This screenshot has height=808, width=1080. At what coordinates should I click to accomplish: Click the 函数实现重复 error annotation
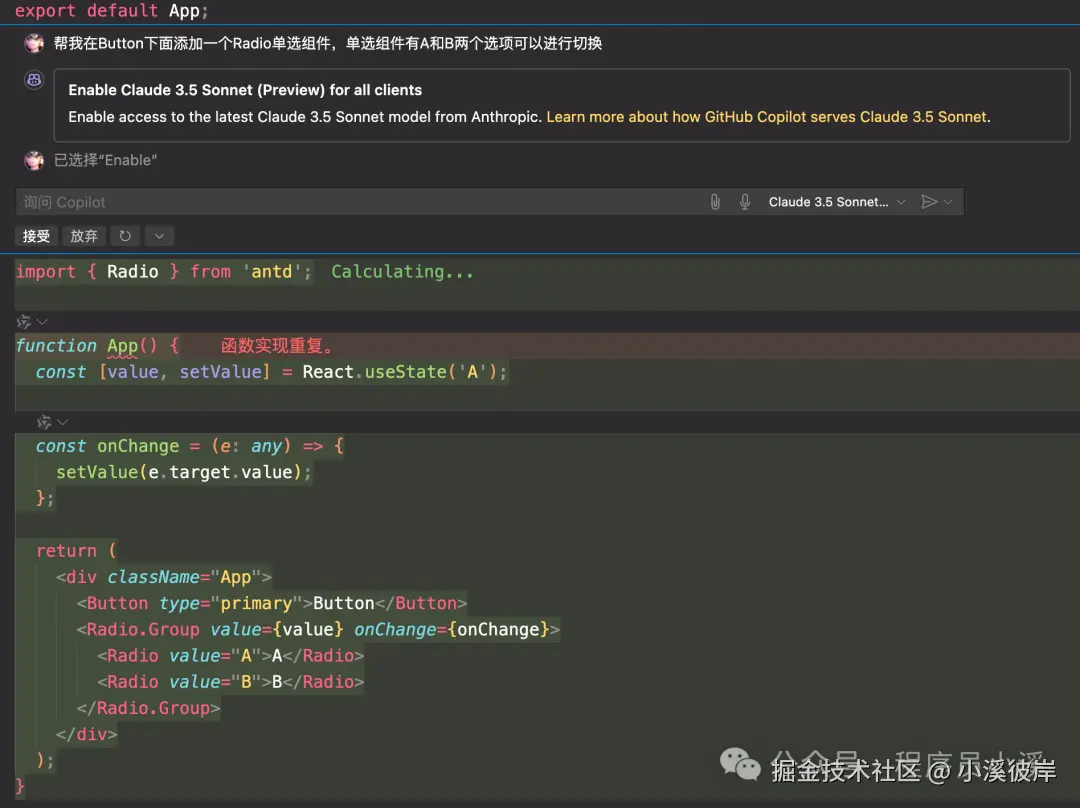pos(281,345)
